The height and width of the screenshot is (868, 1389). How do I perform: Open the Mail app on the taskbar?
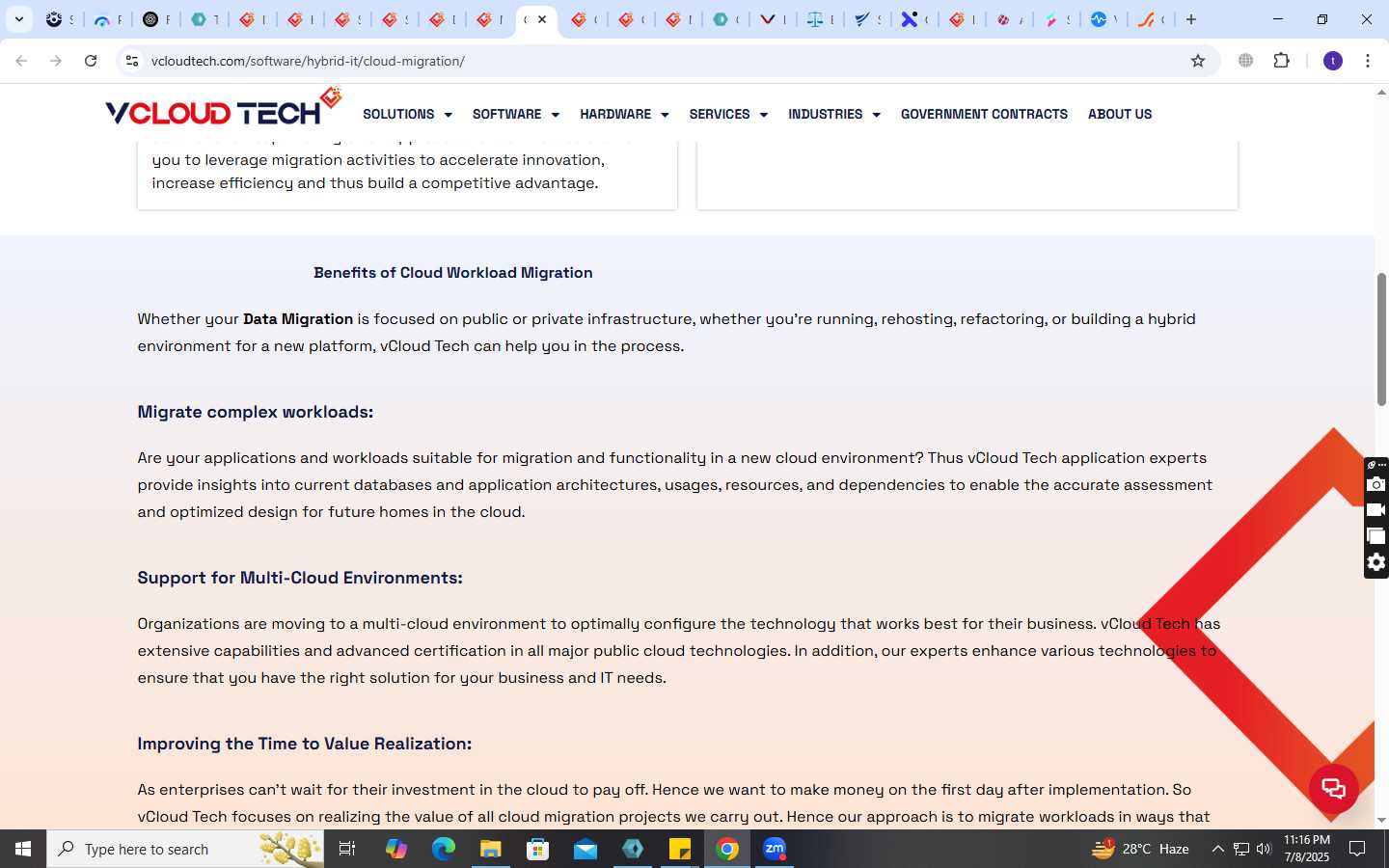(x=585, y=849)
